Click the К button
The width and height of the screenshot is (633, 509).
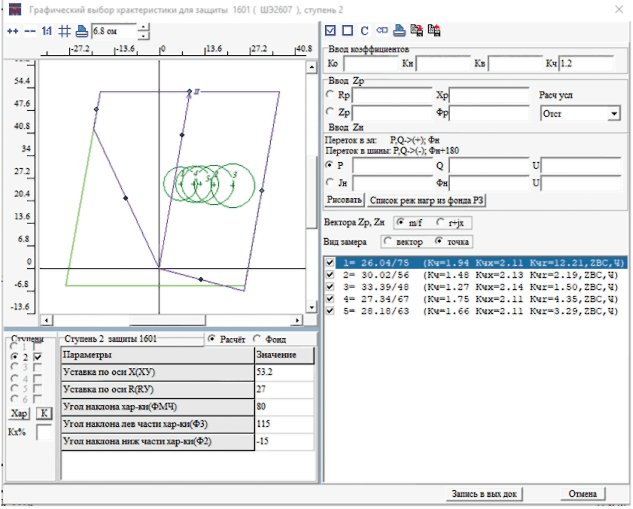pos(44,414)
